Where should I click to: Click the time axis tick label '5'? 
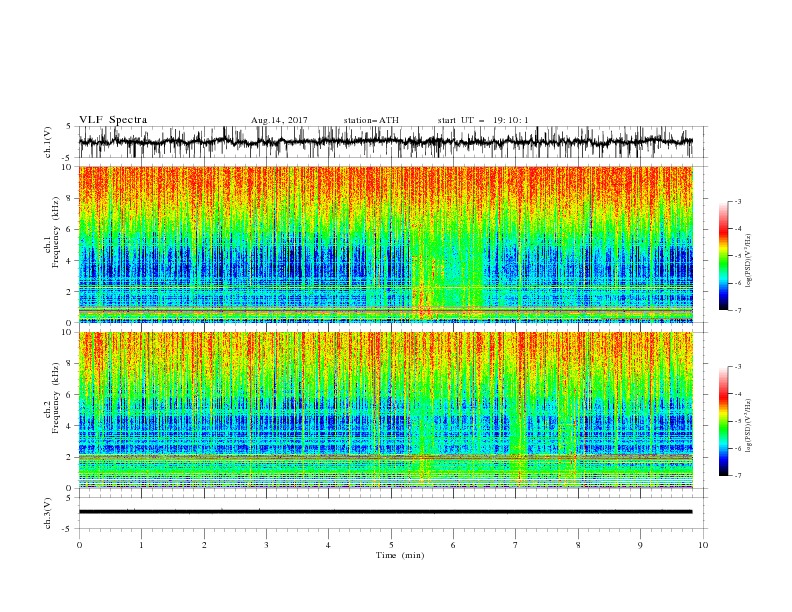(391, 545)
